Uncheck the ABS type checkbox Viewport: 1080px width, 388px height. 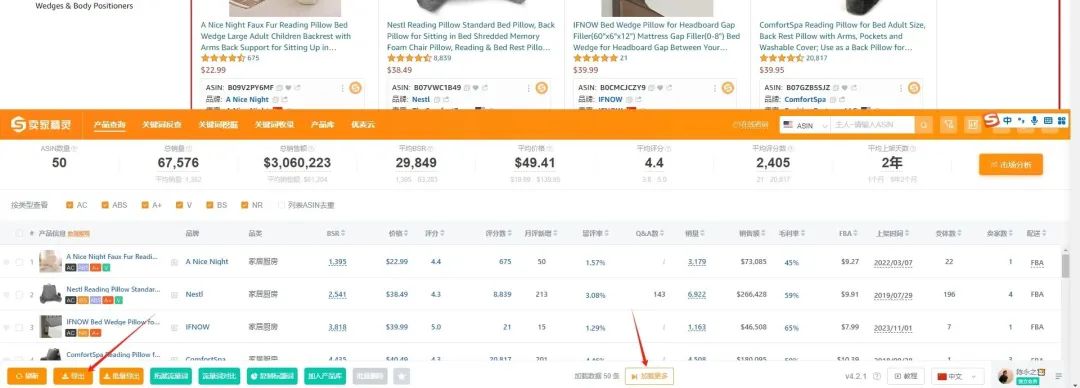tap(105, 205)
